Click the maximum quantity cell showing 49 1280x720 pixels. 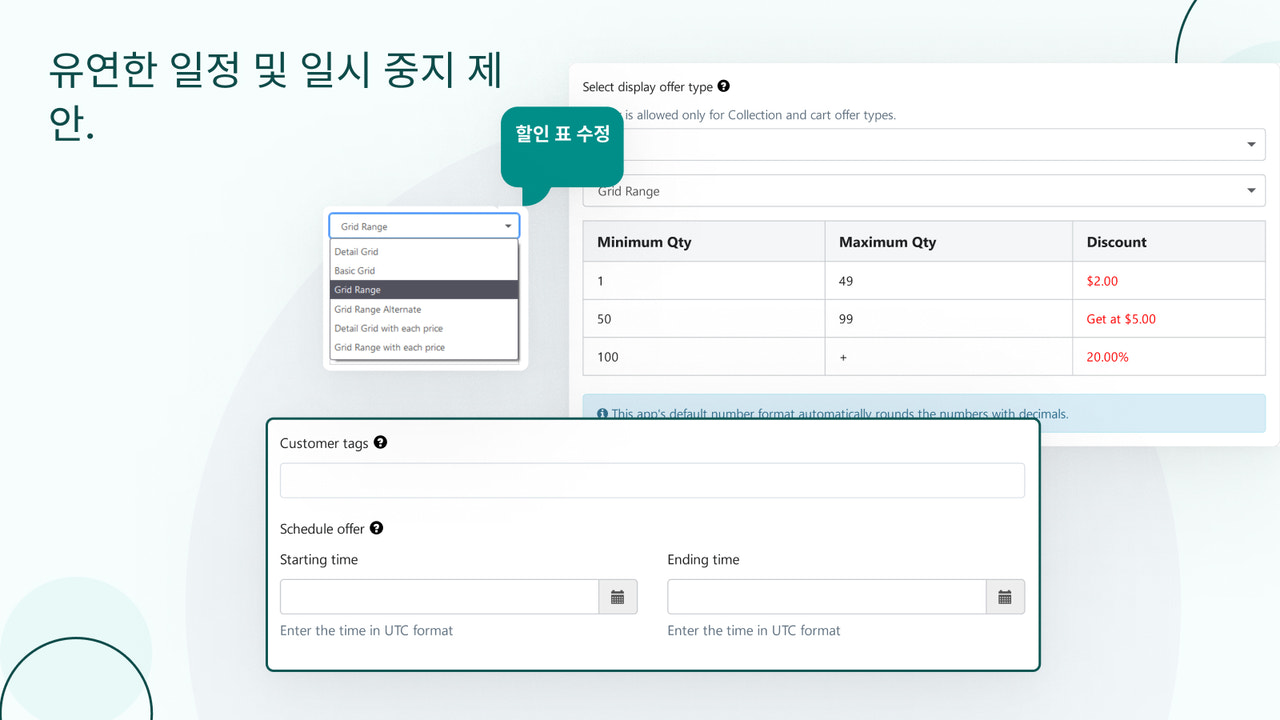pos(949,281)
